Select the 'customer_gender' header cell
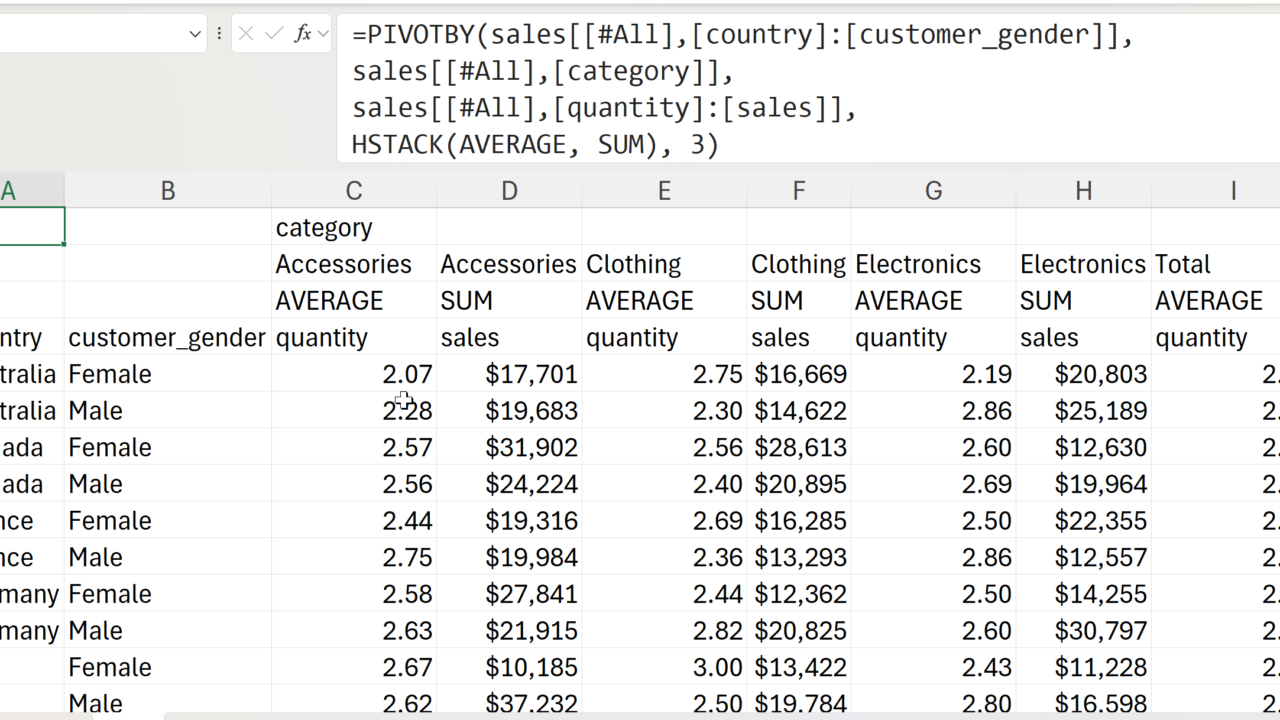This screenshot has height=720, width=1280. point(167,338)
